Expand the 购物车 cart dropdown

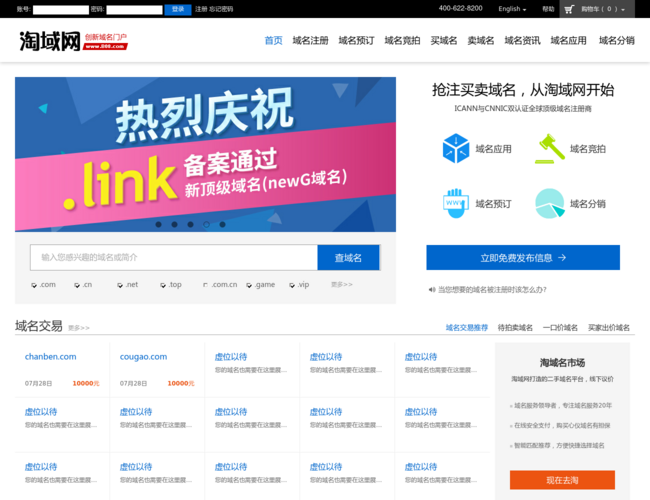pyautogui.click(x=603, y=9)
